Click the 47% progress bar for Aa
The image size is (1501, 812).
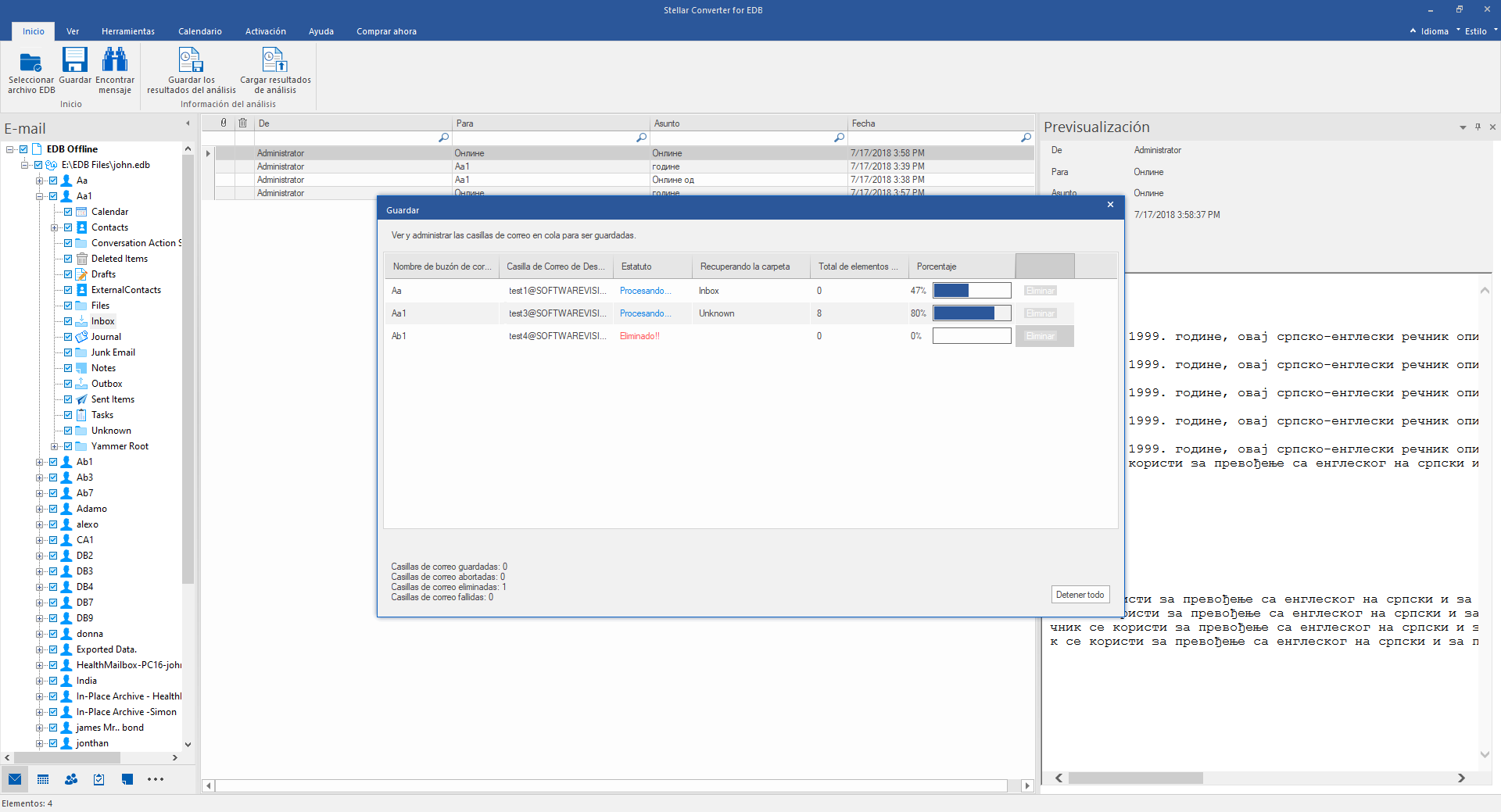(972, 291)
